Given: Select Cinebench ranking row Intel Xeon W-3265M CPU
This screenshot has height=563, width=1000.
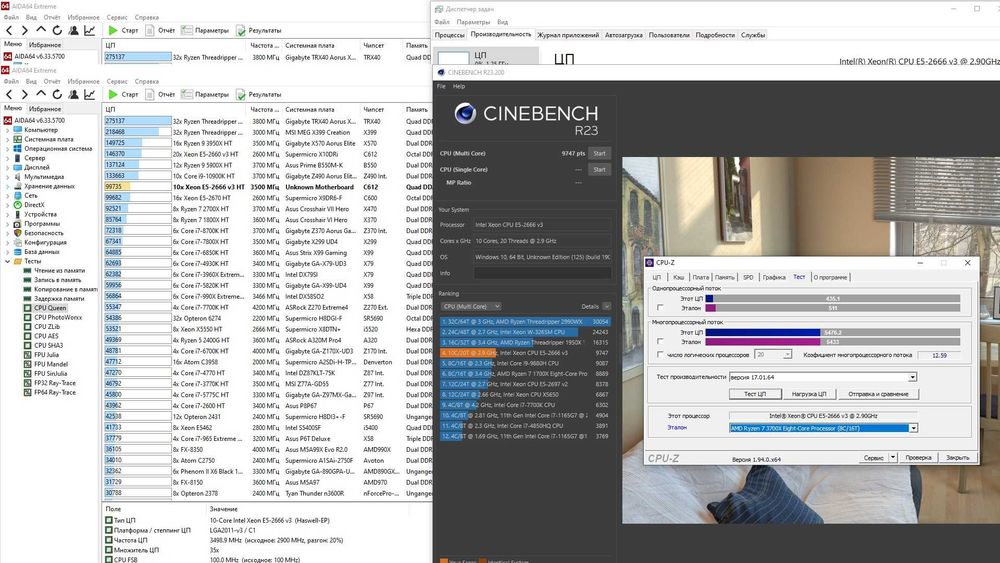Looking at the screenshot, I should [524, 332].
